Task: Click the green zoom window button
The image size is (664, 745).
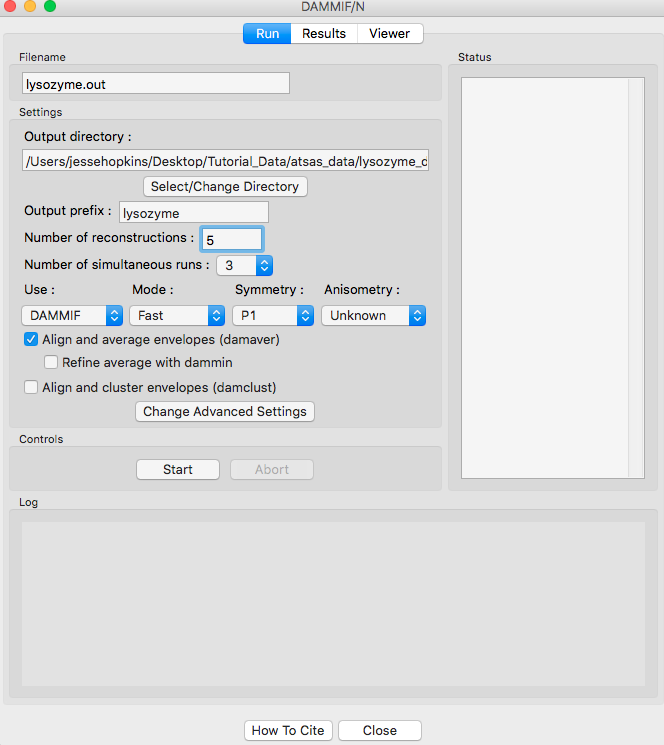Action: coord(50,6)
